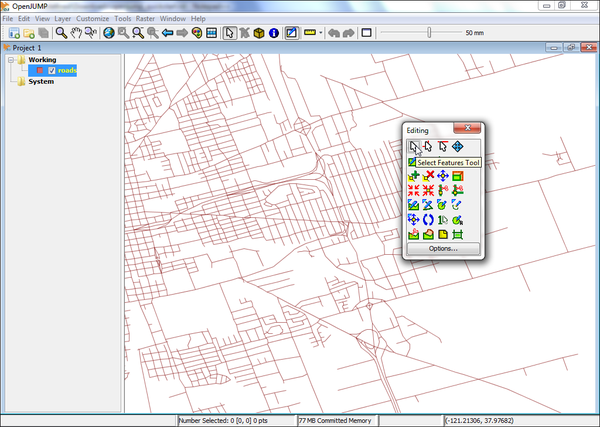Click the scale slider in toolbar

(x=429, y=32)
